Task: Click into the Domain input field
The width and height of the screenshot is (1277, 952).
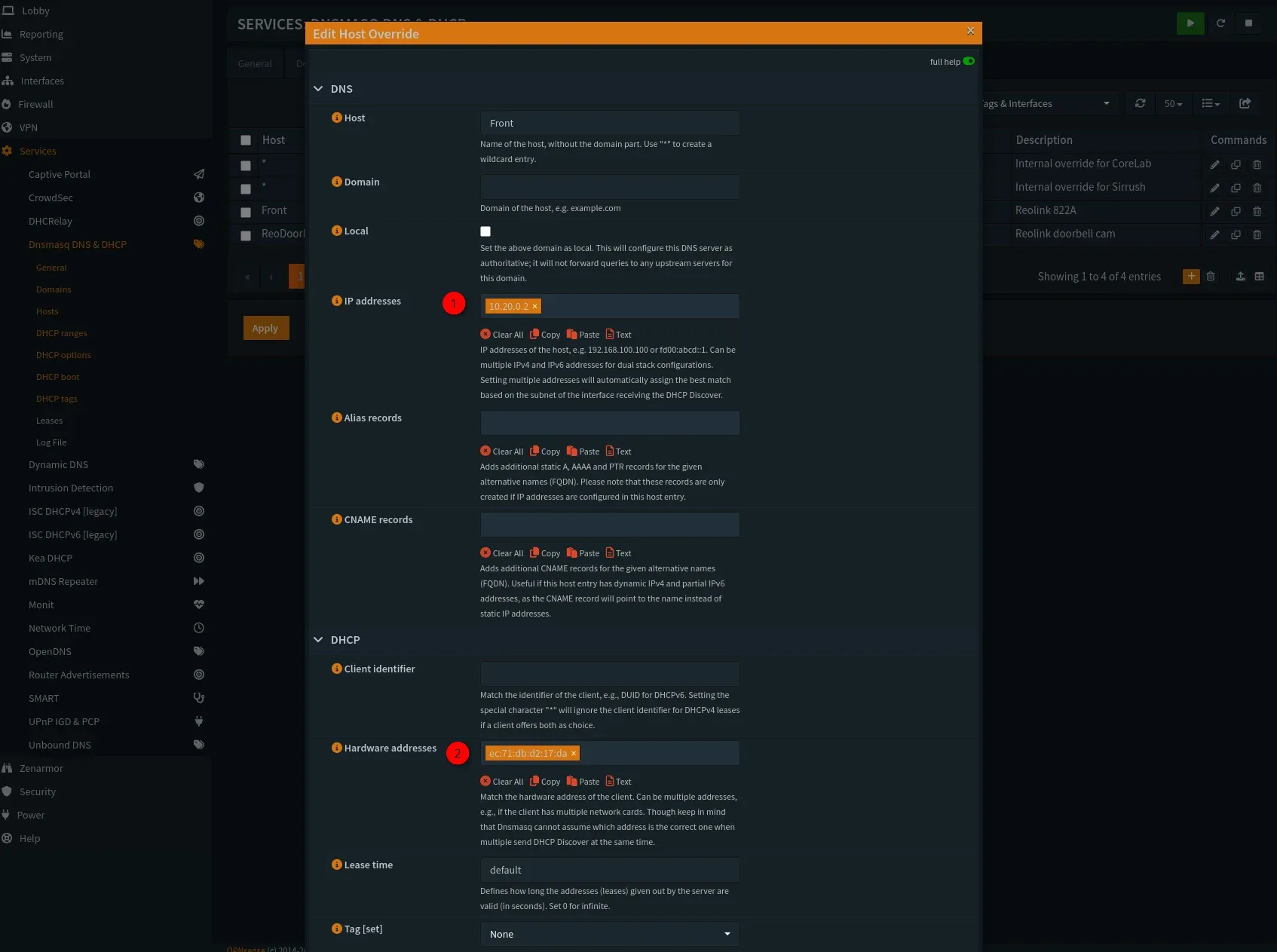Action: pyautogui.click(x=610, y=187)
